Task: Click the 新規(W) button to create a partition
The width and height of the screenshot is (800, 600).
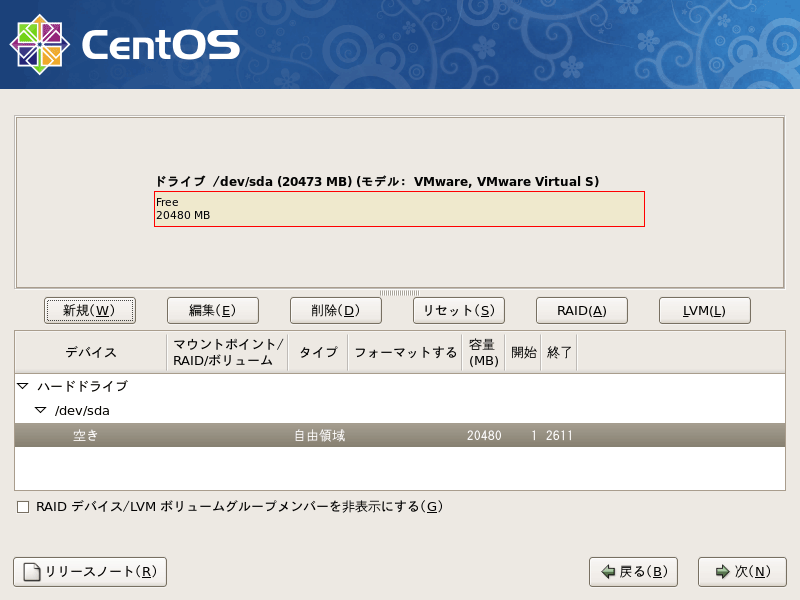Action: point(90,310)
